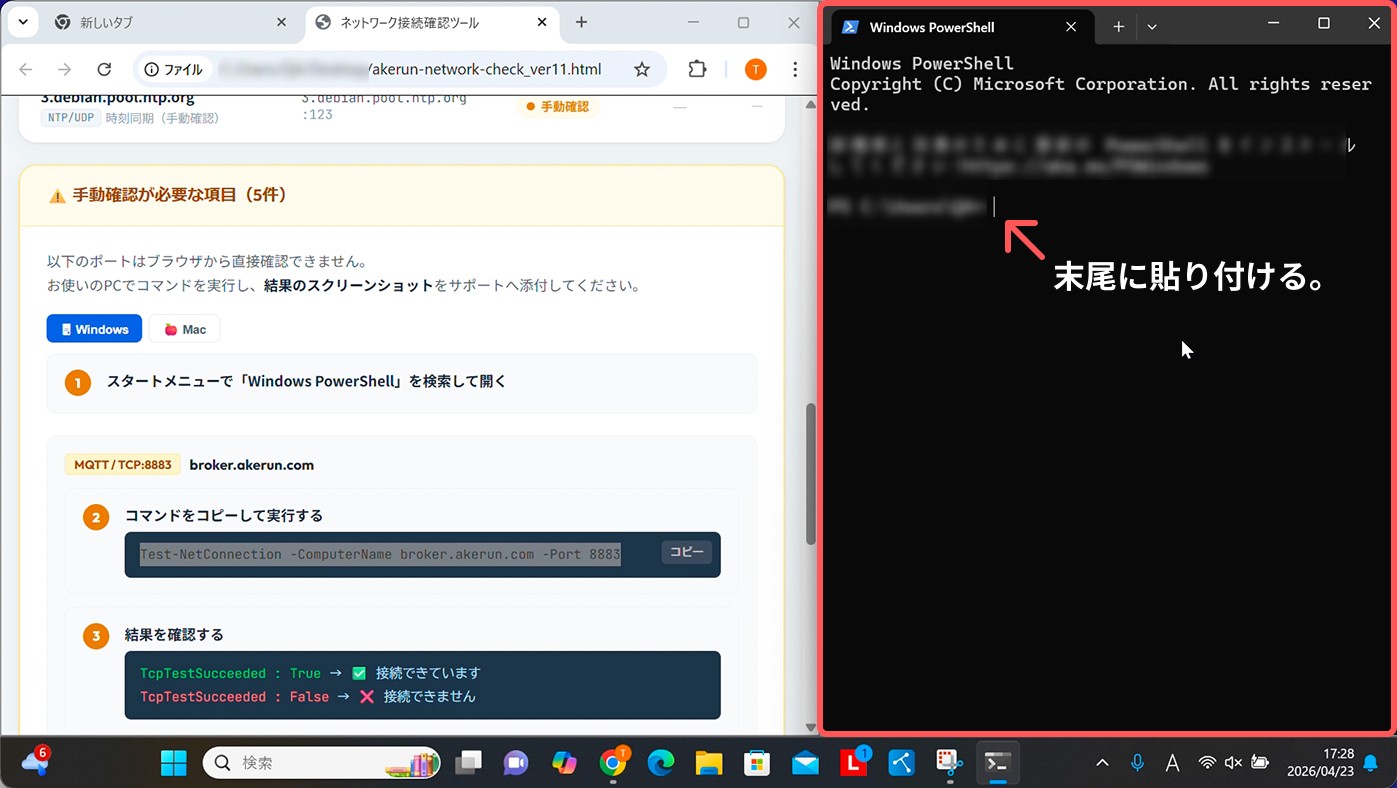Click the scrollbar down arrow in Chrome
1397x788 pixels.
point(811,728)
